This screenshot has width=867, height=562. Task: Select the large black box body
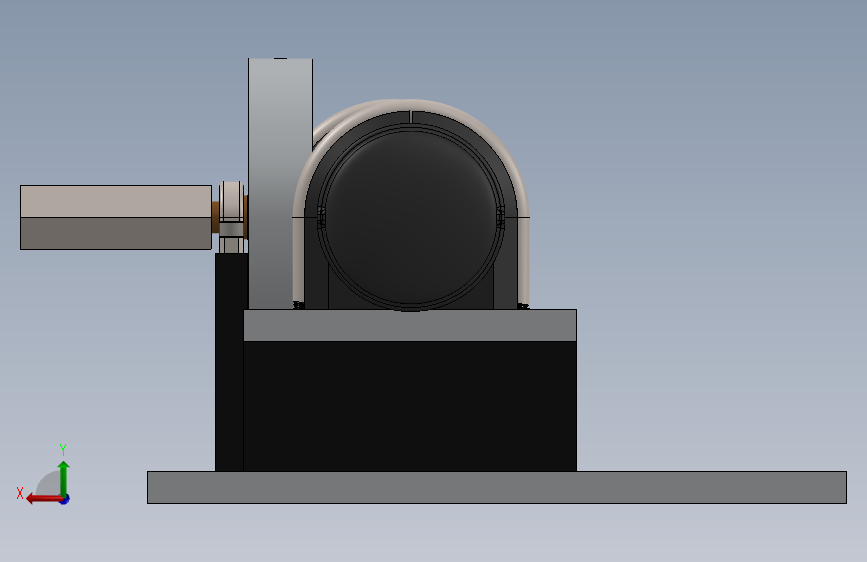point(410,406)
